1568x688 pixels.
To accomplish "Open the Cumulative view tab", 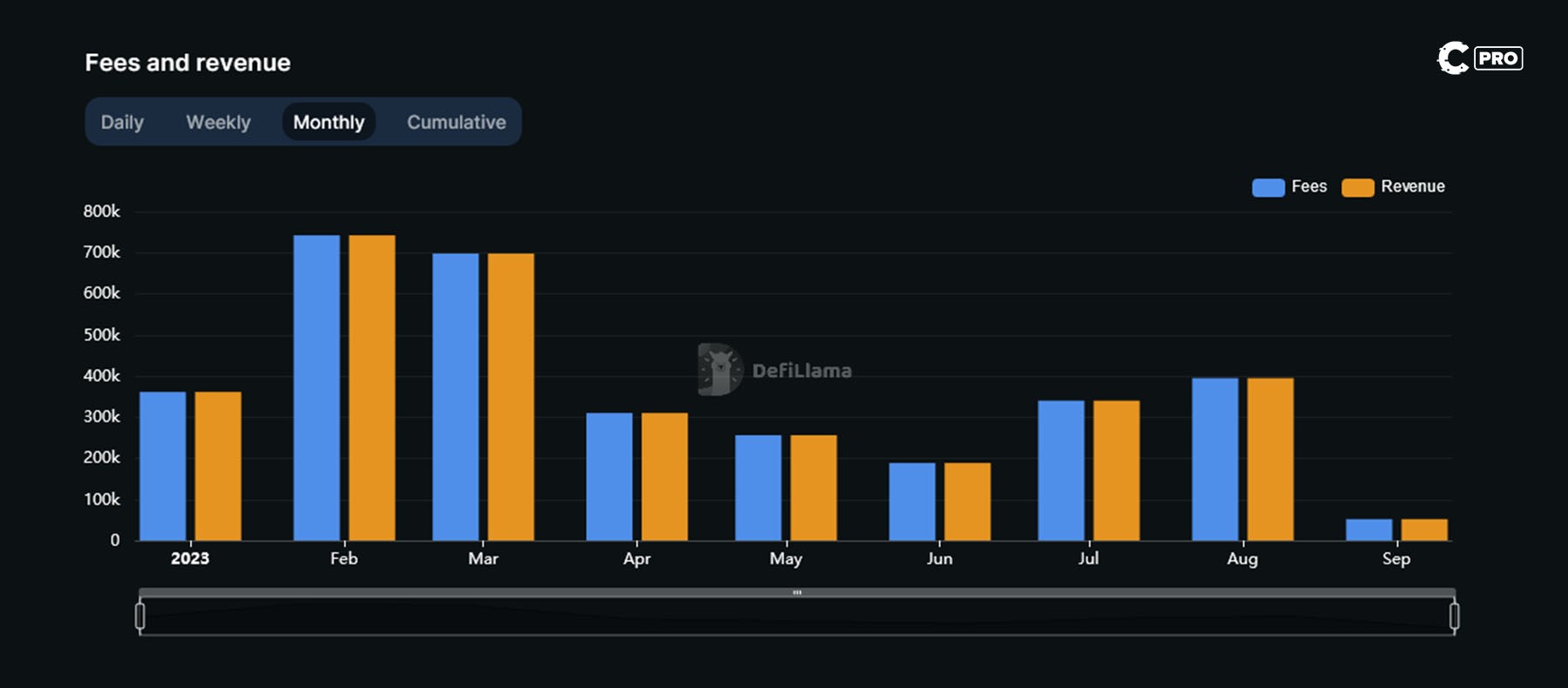I will (x=456, y=122).
